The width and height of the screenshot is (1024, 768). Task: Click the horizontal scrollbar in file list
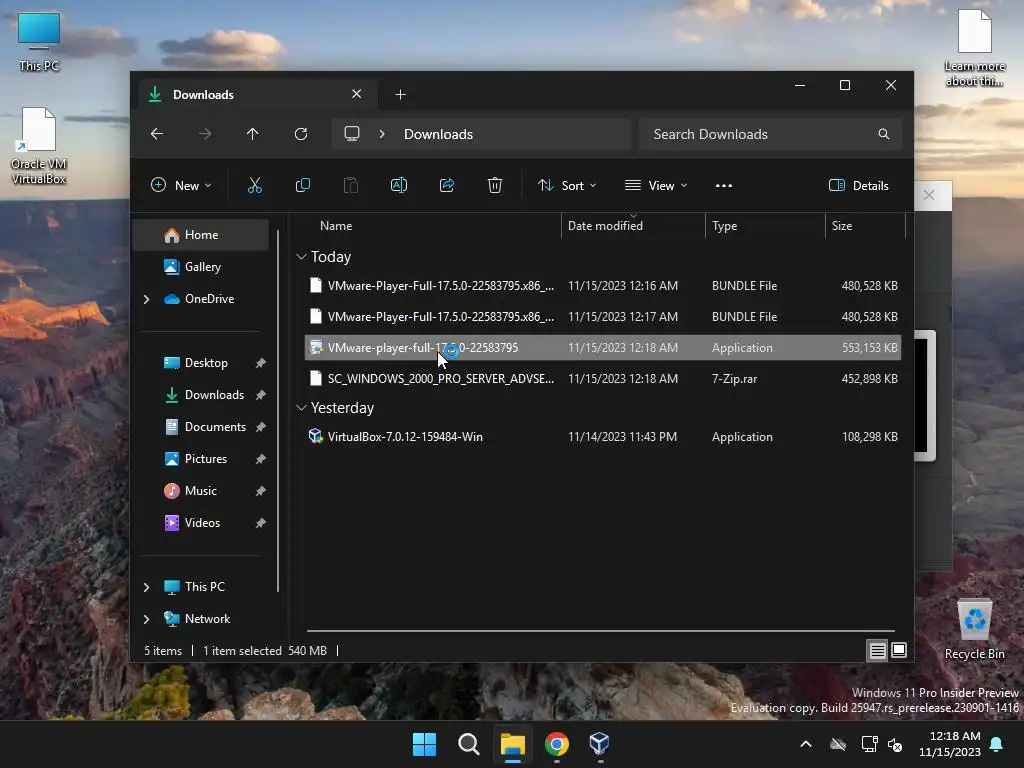(x=601, y=631)
